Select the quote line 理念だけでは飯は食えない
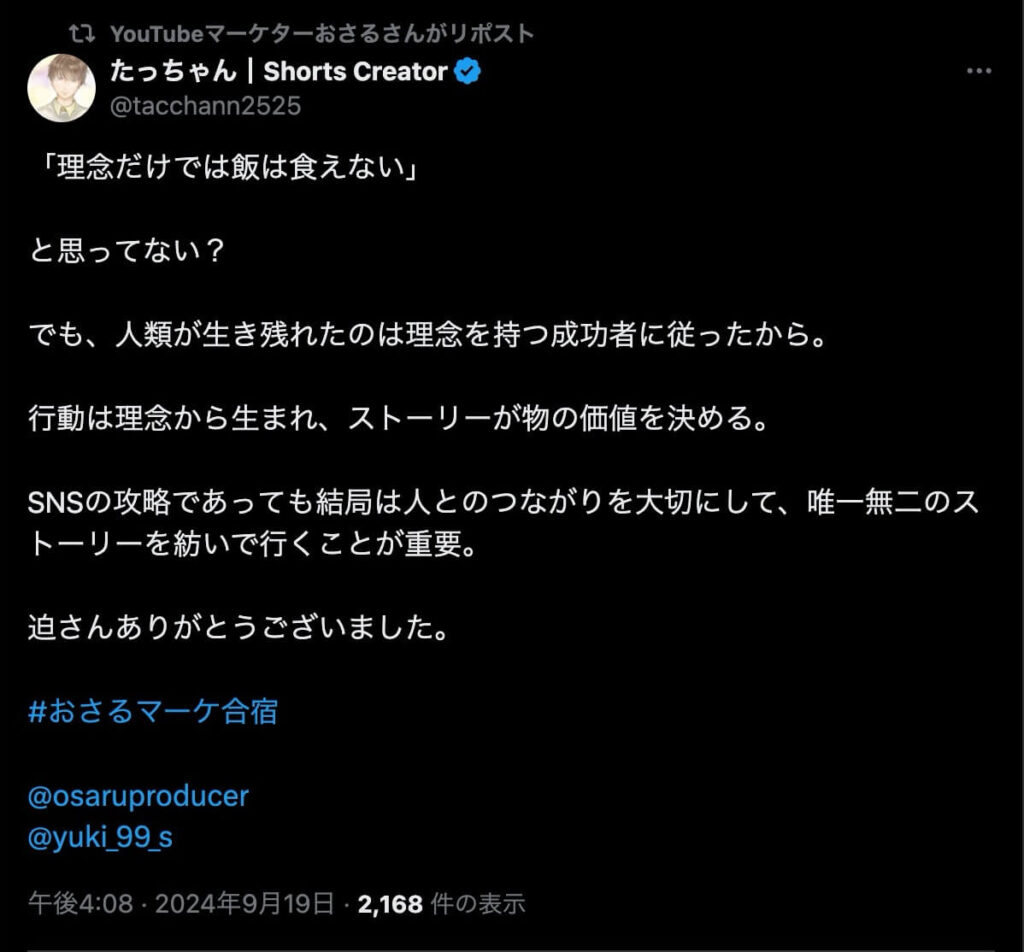Image resolution: width=1024 pixels, height=952 pixels. point(230,168)
